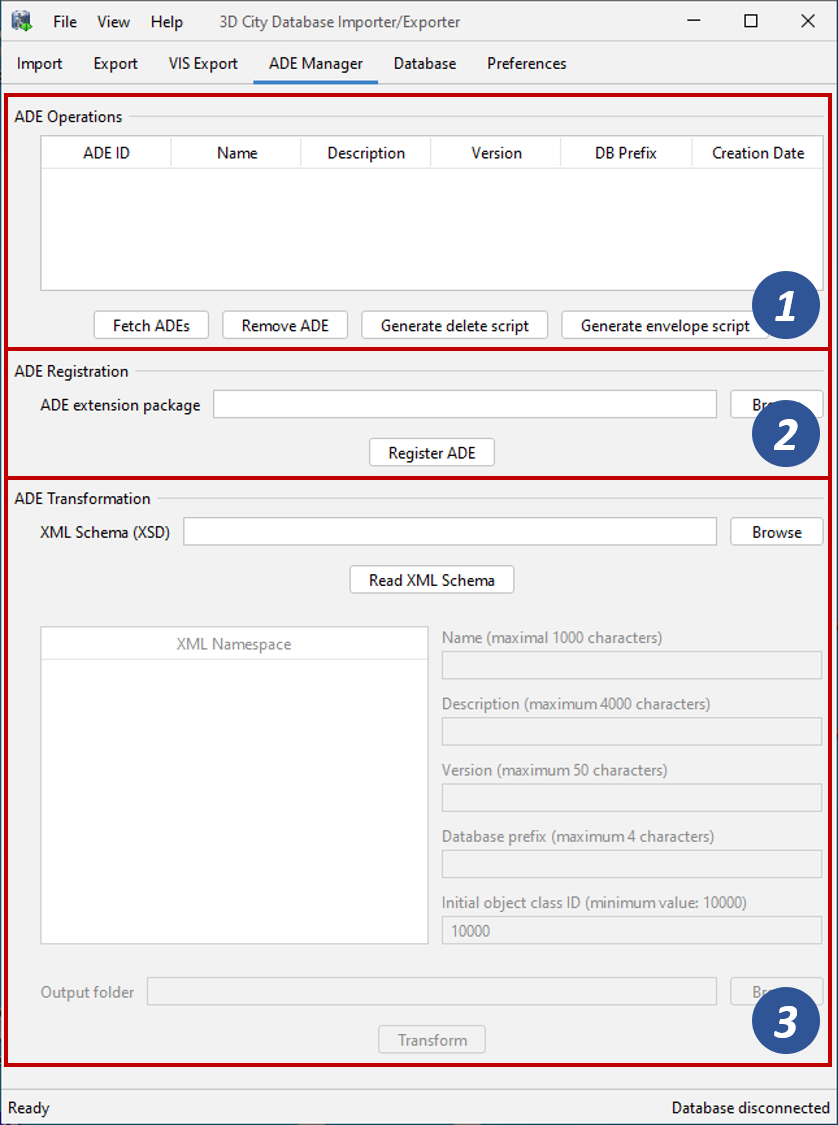Click the Ready status text
The image size is (838, 1125).
point(29,1108)
